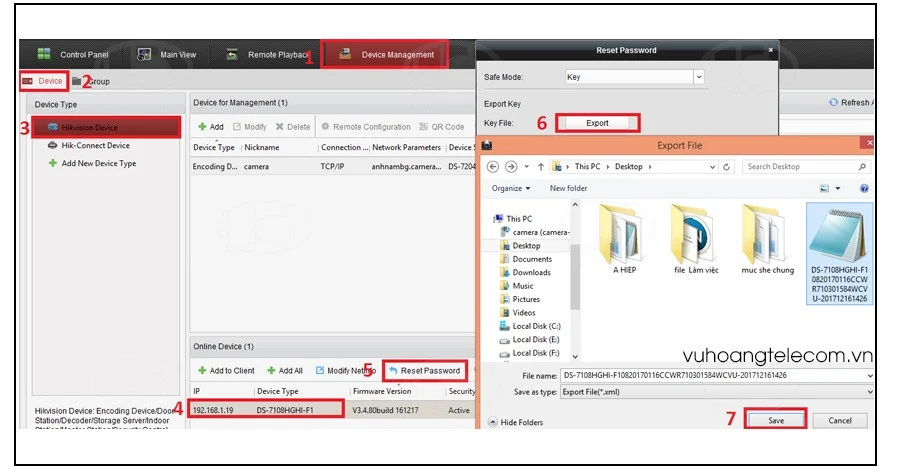The height and width of the screenshot is (474, 900).
Task: Go back in Export File dialog
Action: (492, 166)
